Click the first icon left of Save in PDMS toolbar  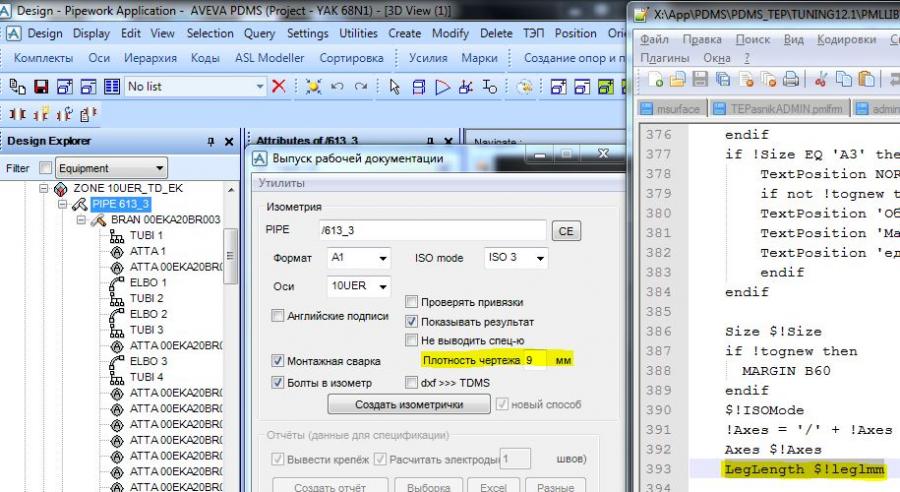pos(18,87)
